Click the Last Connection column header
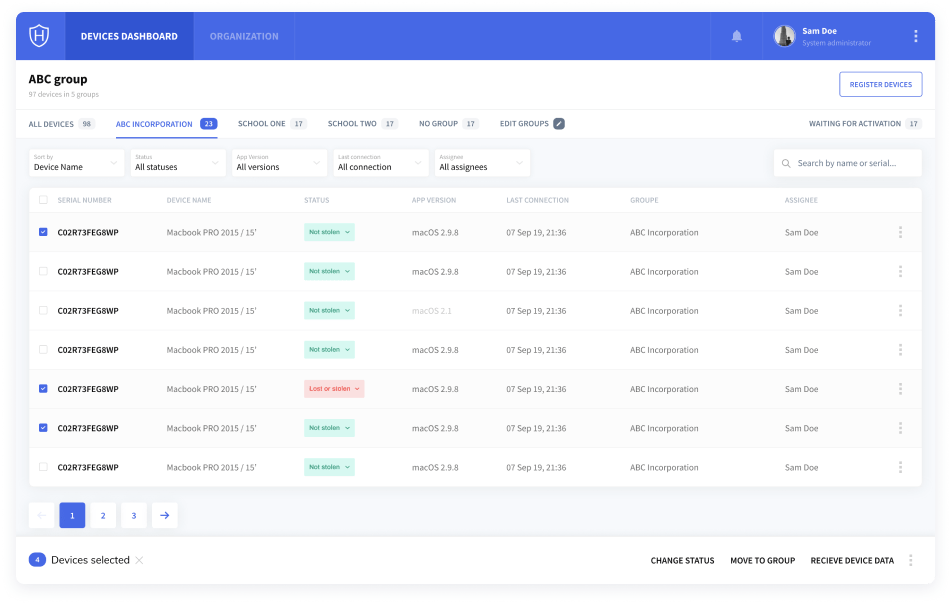The image size is (952, 604). (x=537, y=200)
